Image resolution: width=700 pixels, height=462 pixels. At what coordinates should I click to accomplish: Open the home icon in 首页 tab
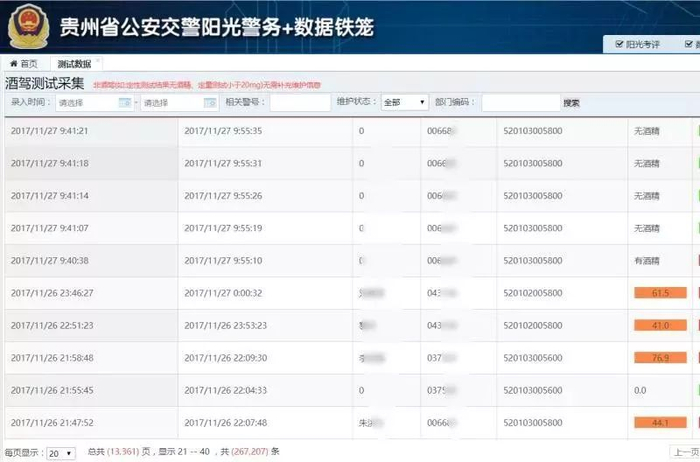coord(14,64)
